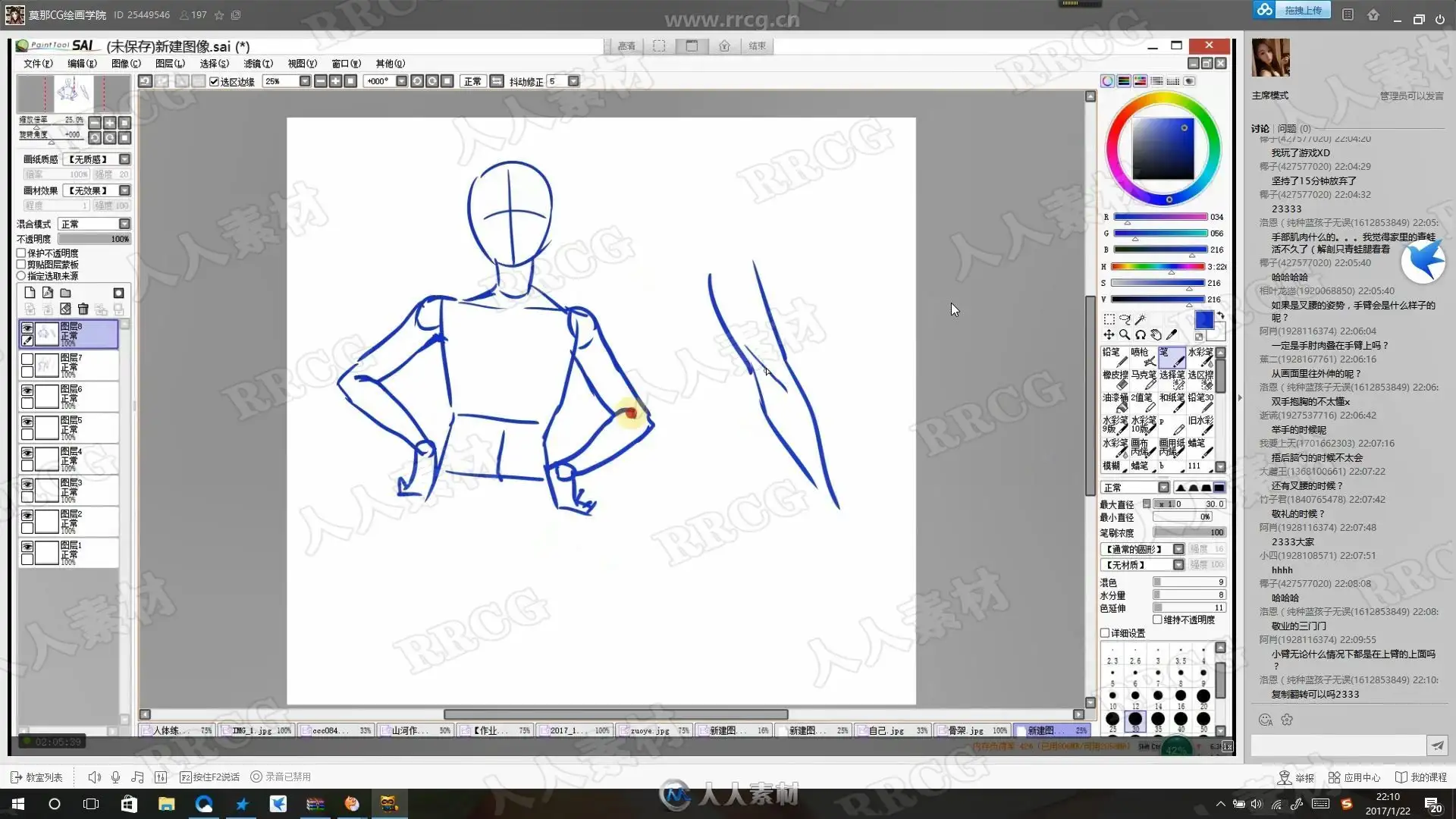Open the 混合模式 blending mode dropdown
1456x819 pixels.
tap(124, 224)
